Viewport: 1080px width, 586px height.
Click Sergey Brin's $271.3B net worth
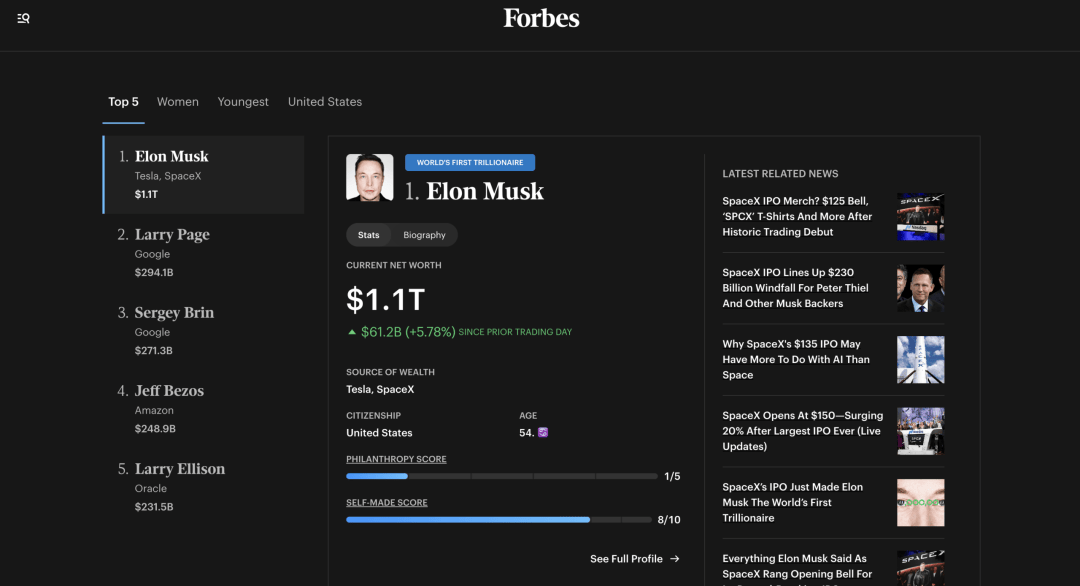(x=154, y=350)
